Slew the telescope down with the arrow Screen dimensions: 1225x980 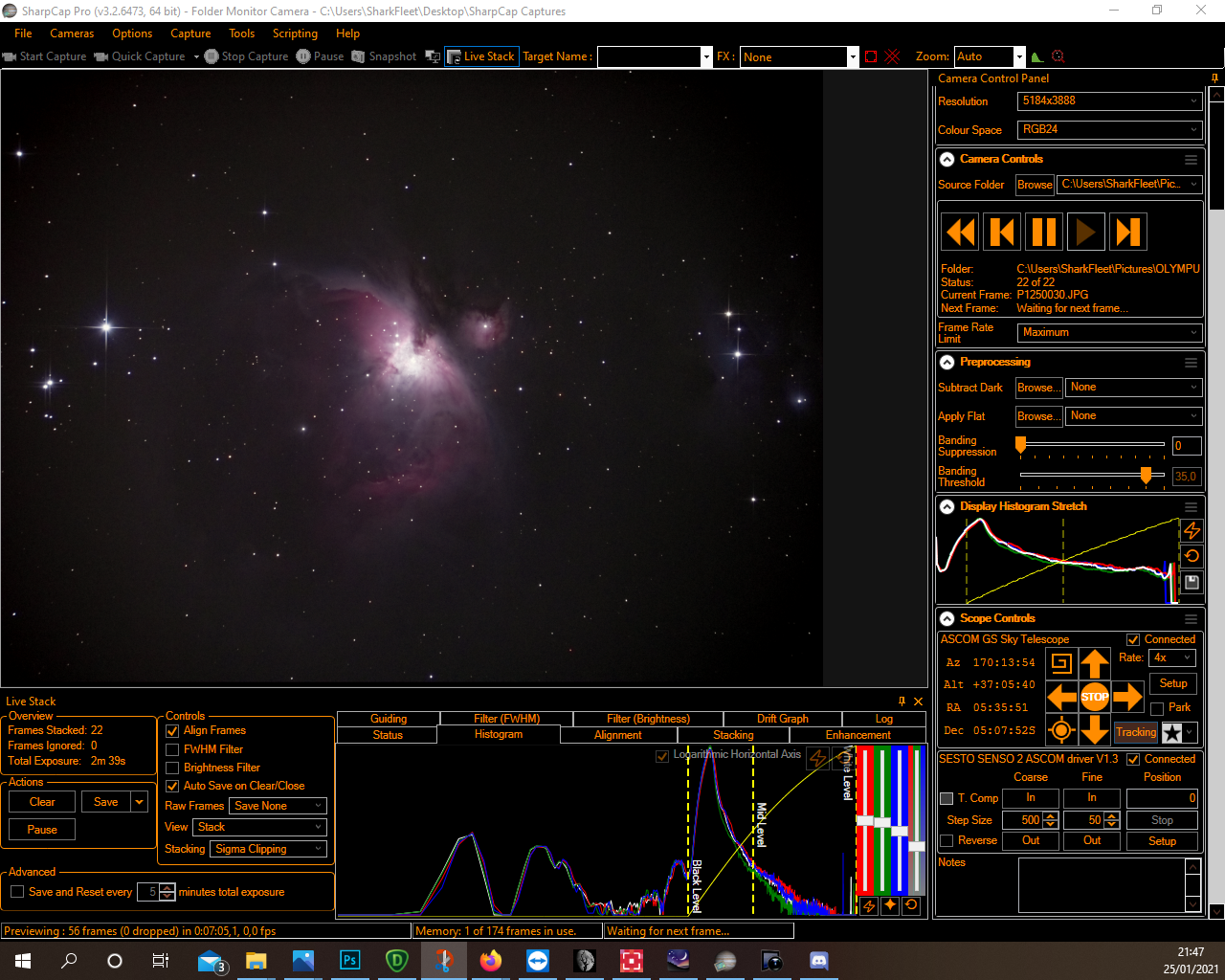click(1095, 730)
